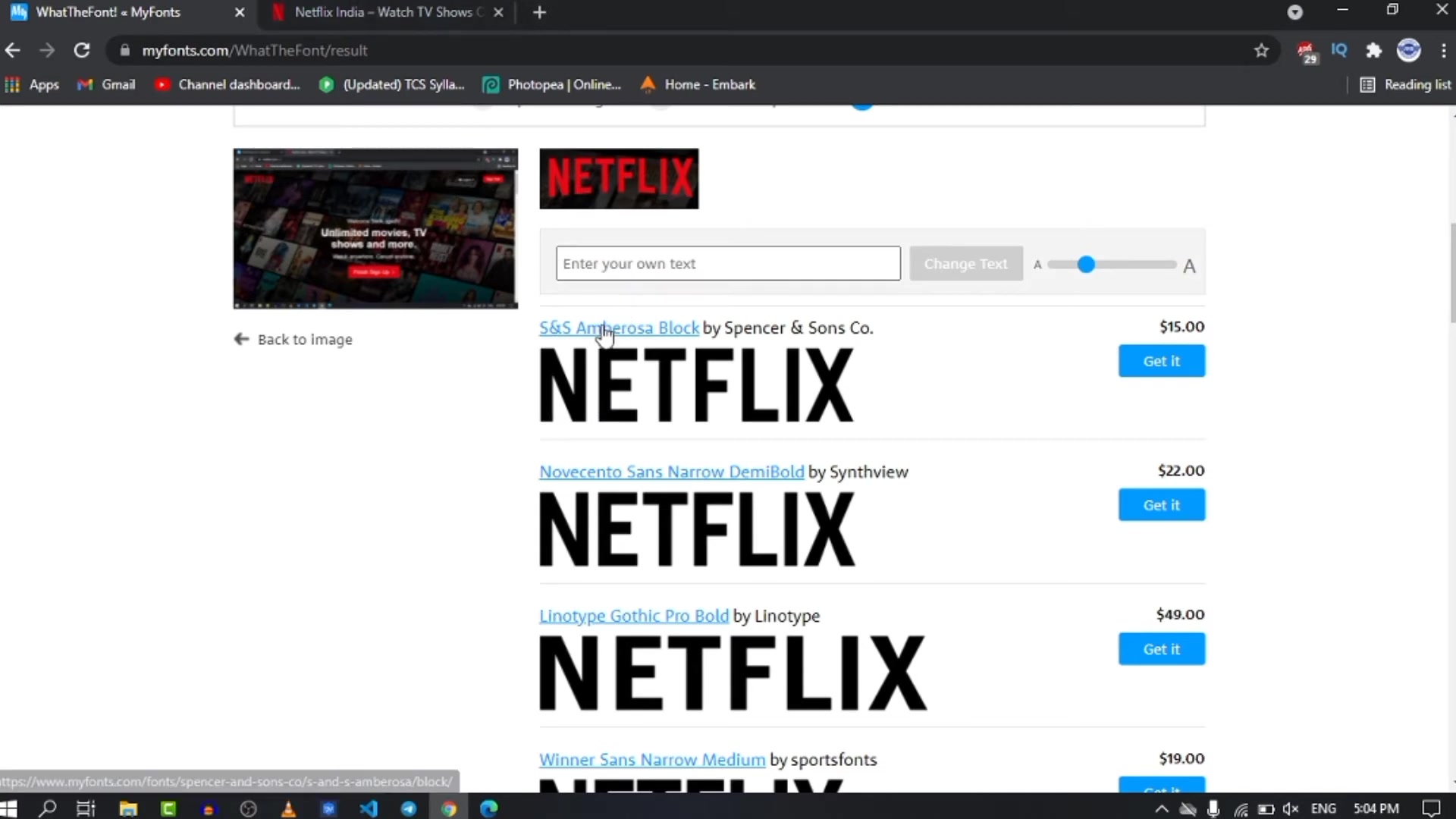Click the Change Text button
1456x819 pixels.
click(x=965, y=263)
